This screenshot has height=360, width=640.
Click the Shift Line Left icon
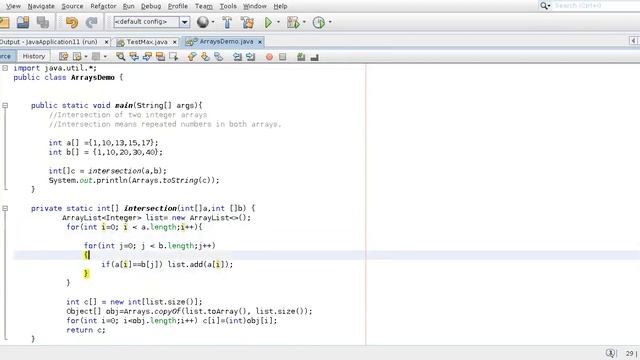click(237, 57)
